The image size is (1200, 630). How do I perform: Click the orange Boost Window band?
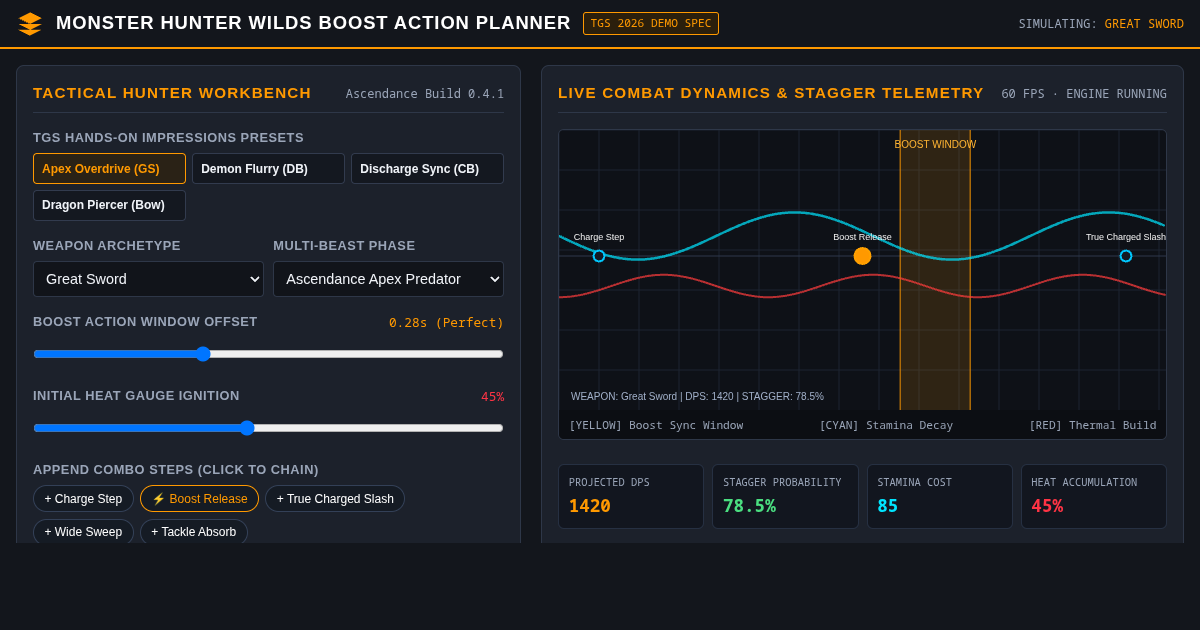point(935,270)
